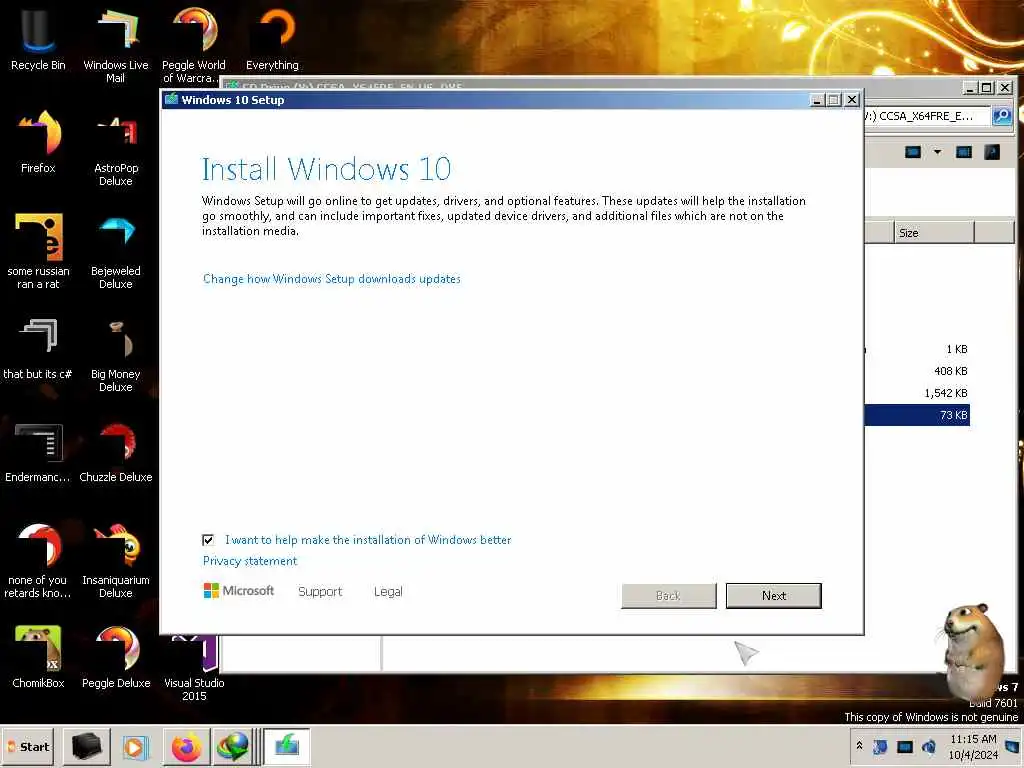
Task: Open the Recycle Bin desktop icon
Action: point(38,39)
